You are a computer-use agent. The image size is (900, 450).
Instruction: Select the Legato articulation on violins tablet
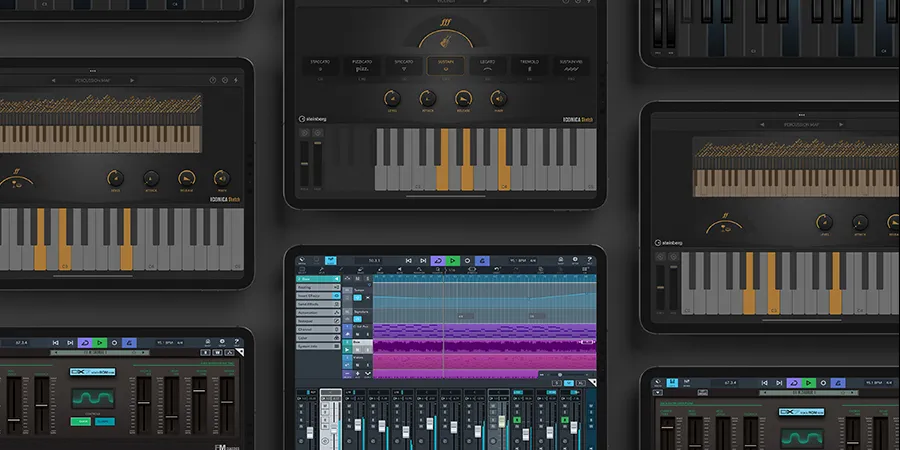pos(487,66)
